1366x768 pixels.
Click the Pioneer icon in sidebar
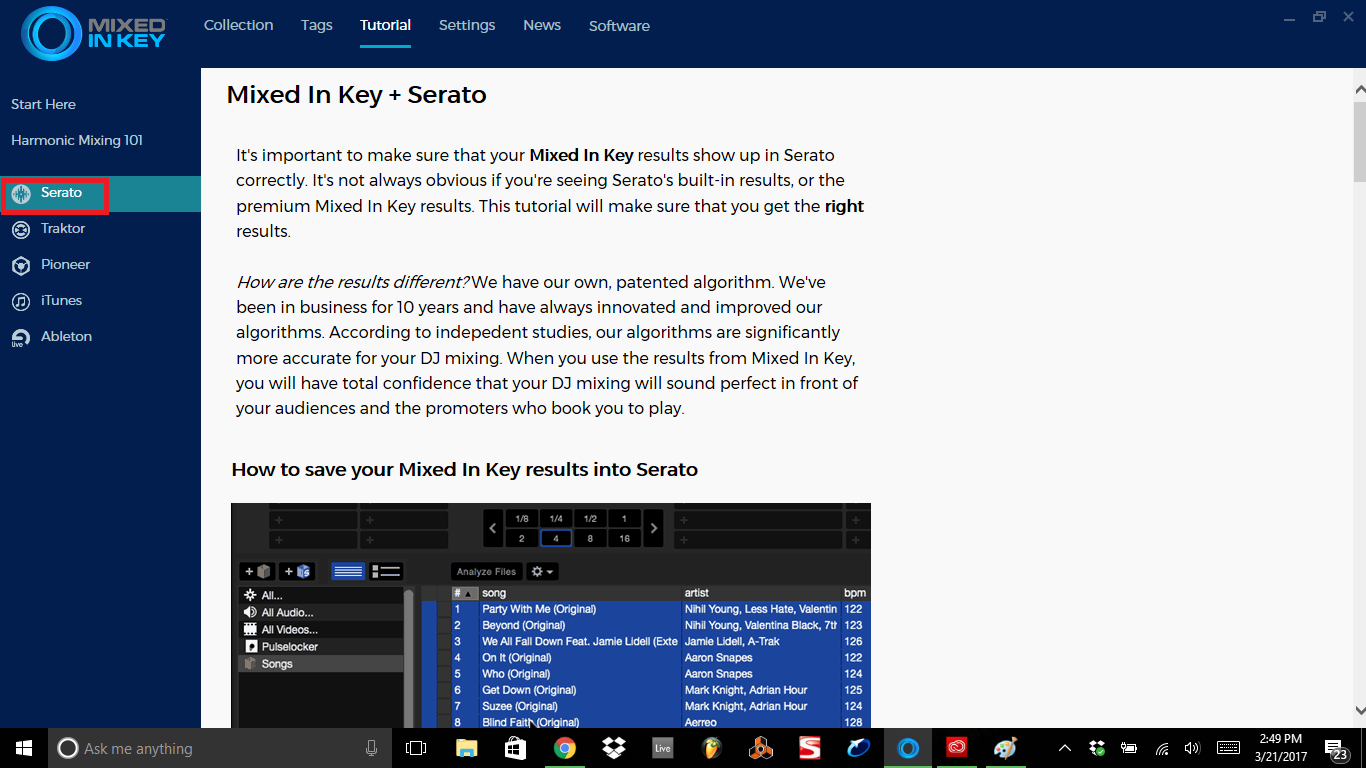click(21, 266)
